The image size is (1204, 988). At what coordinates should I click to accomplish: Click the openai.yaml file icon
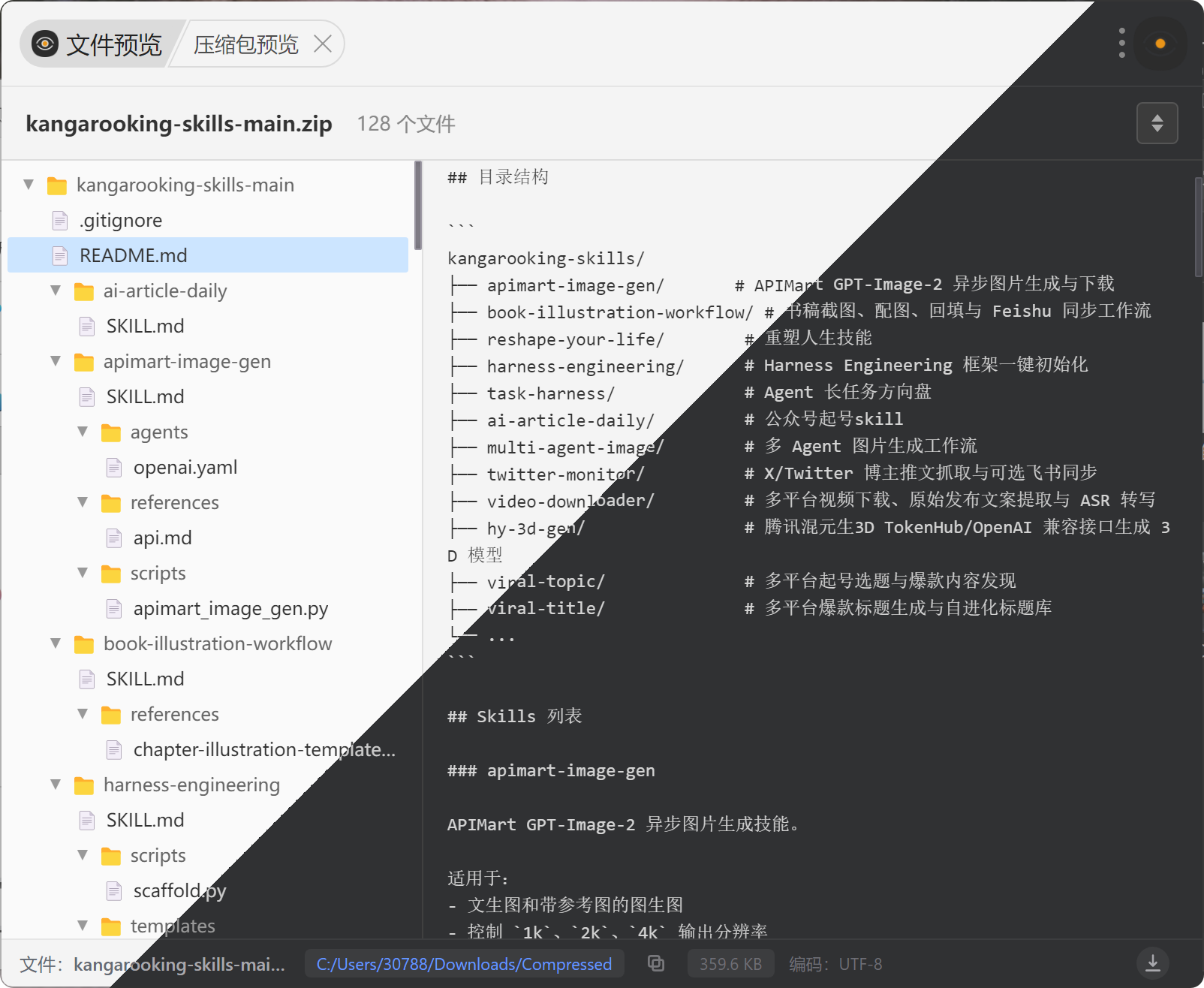tap(114, 467)
